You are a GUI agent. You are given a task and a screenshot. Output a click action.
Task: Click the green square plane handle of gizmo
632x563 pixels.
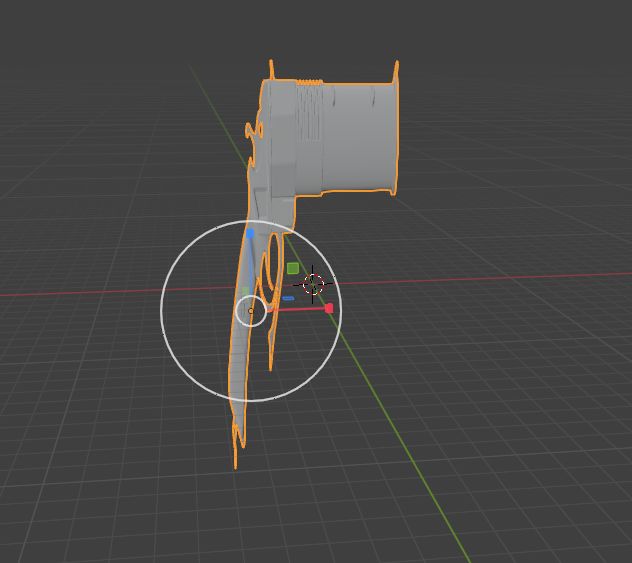pos(293,268)
